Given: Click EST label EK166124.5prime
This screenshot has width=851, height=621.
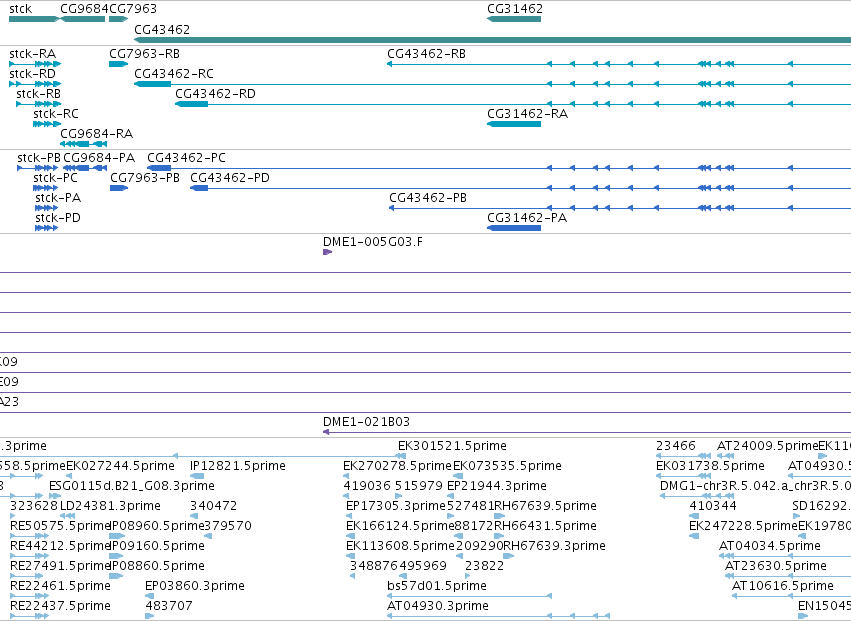Looking at the screenshot, I should [400, 526].
